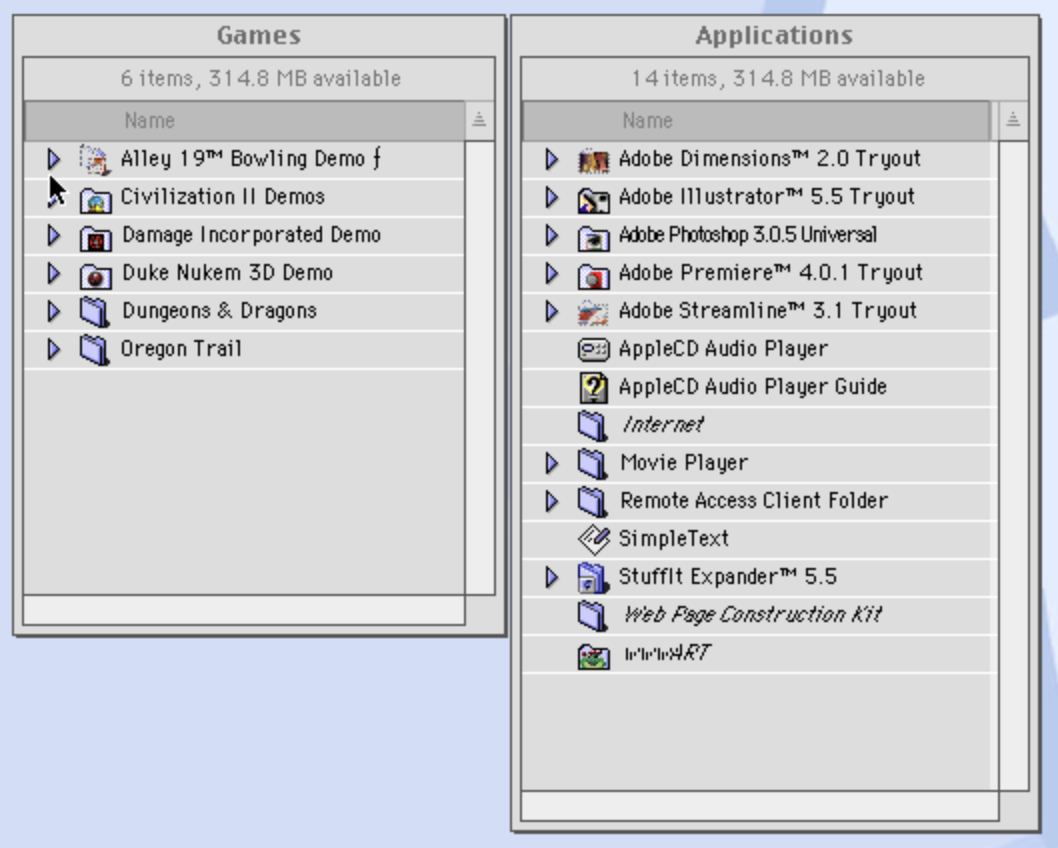This screenshot has width=1058, height=848.
Task: Toggle sort order button in Games window
Action: coord(479,121)
